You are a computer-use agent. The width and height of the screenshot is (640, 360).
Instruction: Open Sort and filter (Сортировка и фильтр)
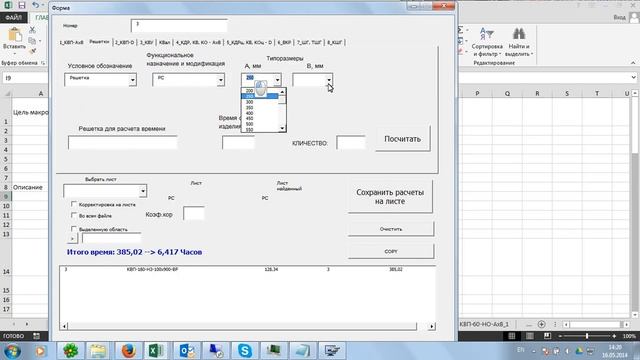pyautogui.click(x=487, y=42)
